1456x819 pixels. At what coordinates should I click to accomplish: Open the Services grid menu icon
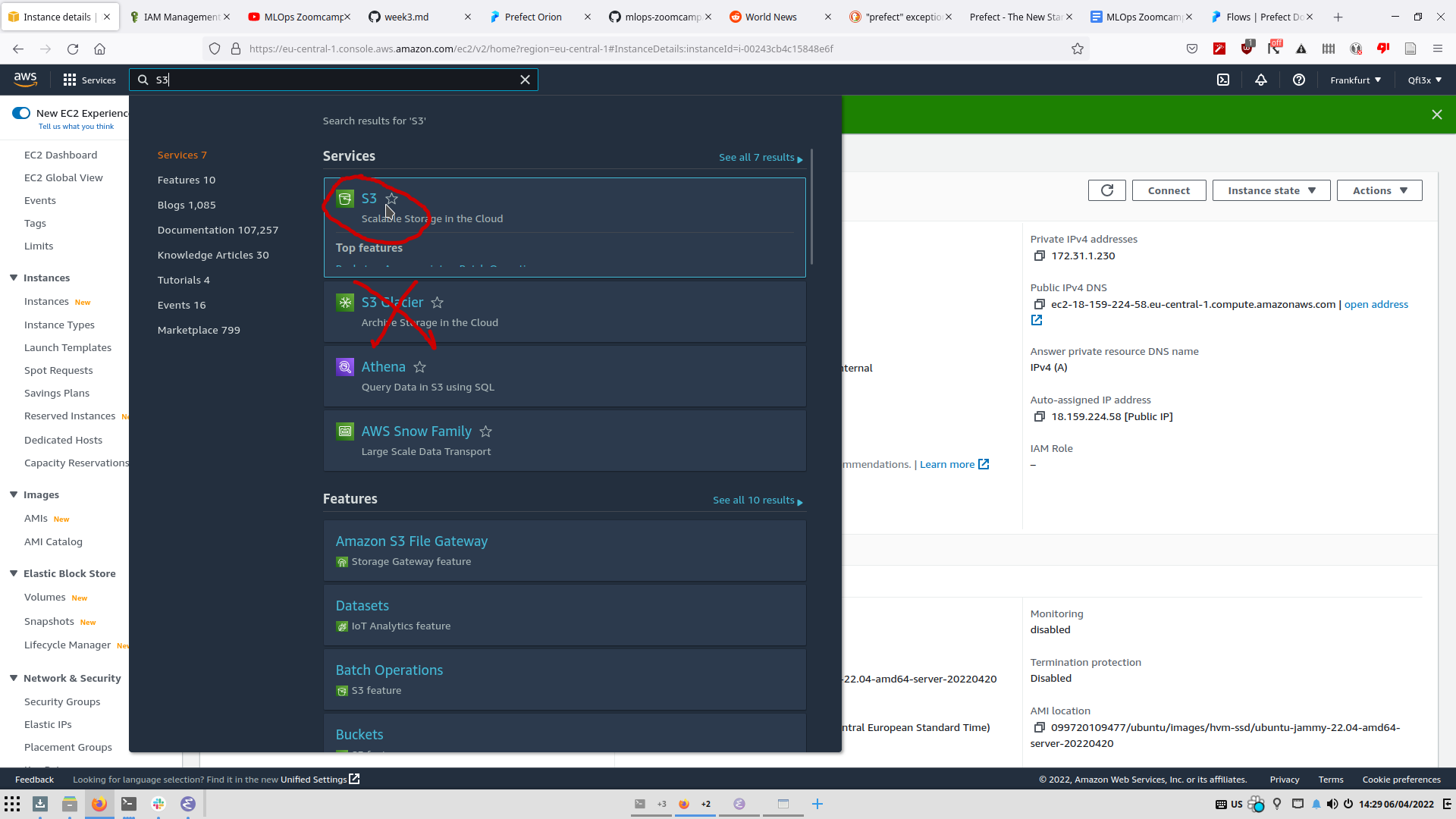(x=70, y=80)
